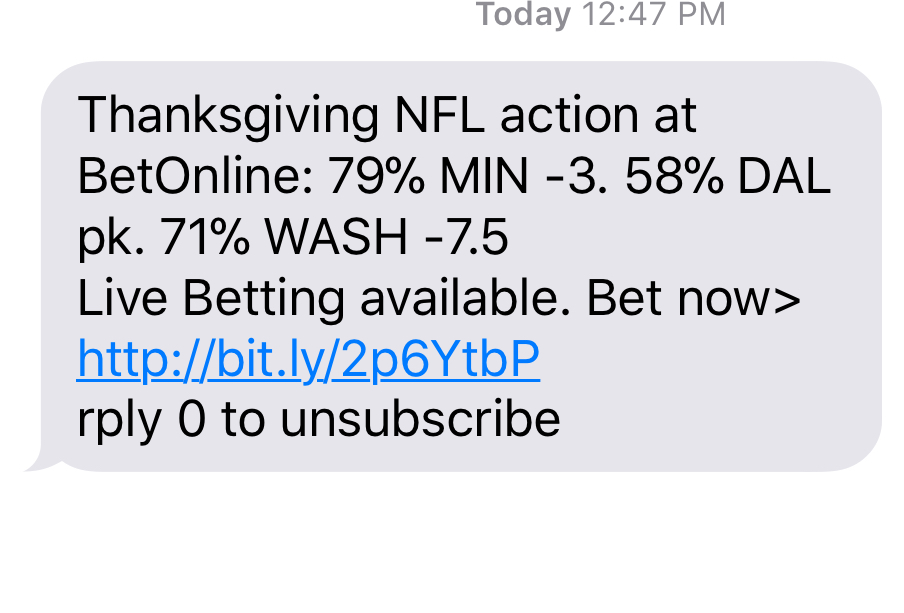
Task: Tap the Today 12:47 PM timestamp
Action: (x=600, y=14)
